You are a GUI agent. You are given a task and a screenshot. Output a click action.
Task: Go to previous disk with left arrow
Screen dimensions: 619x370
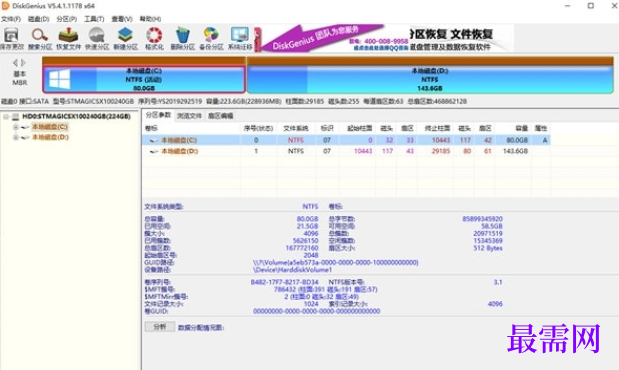coord(15,63)
